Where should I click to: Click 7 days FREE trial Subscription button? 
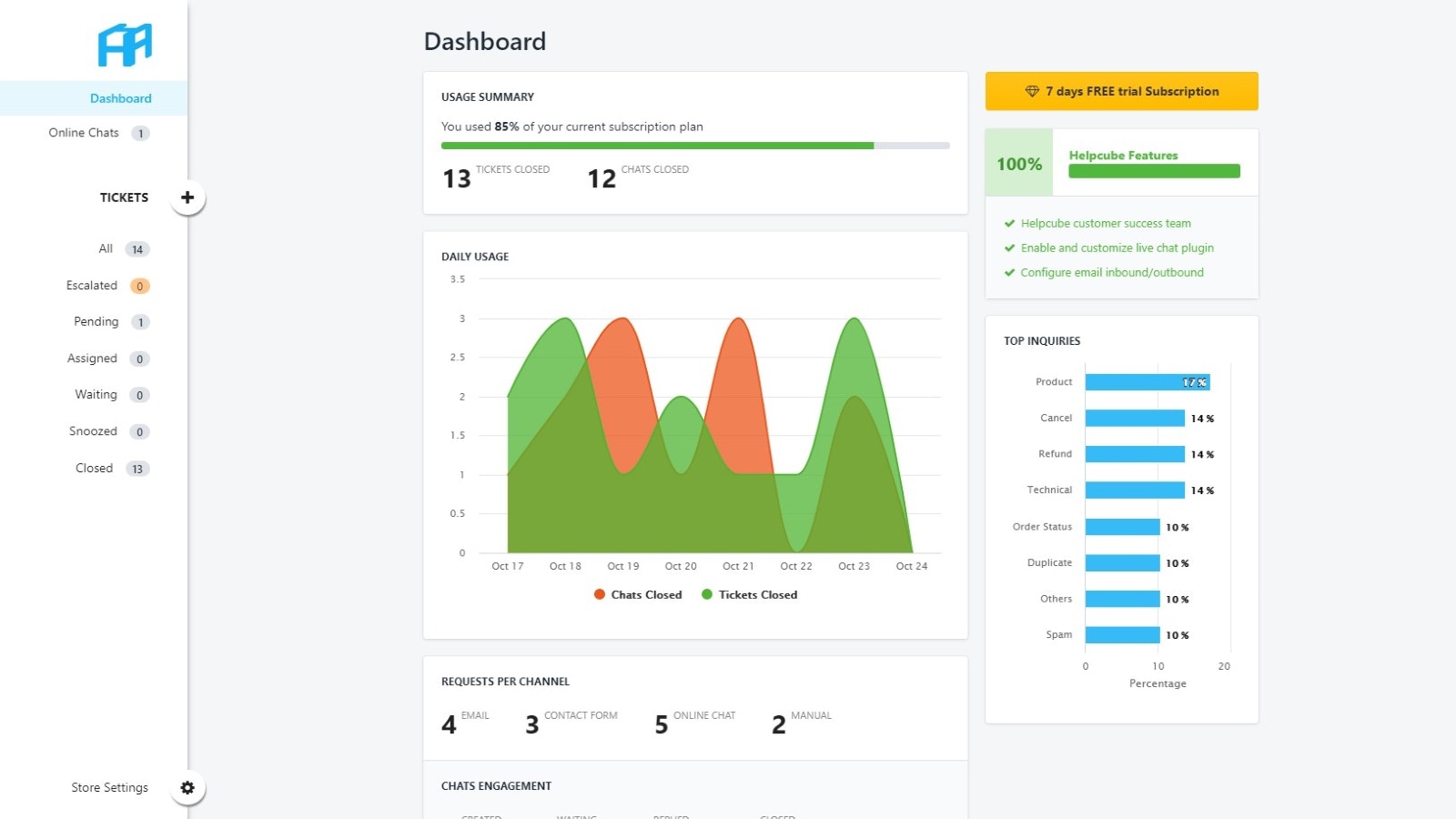pos(1121,91)
